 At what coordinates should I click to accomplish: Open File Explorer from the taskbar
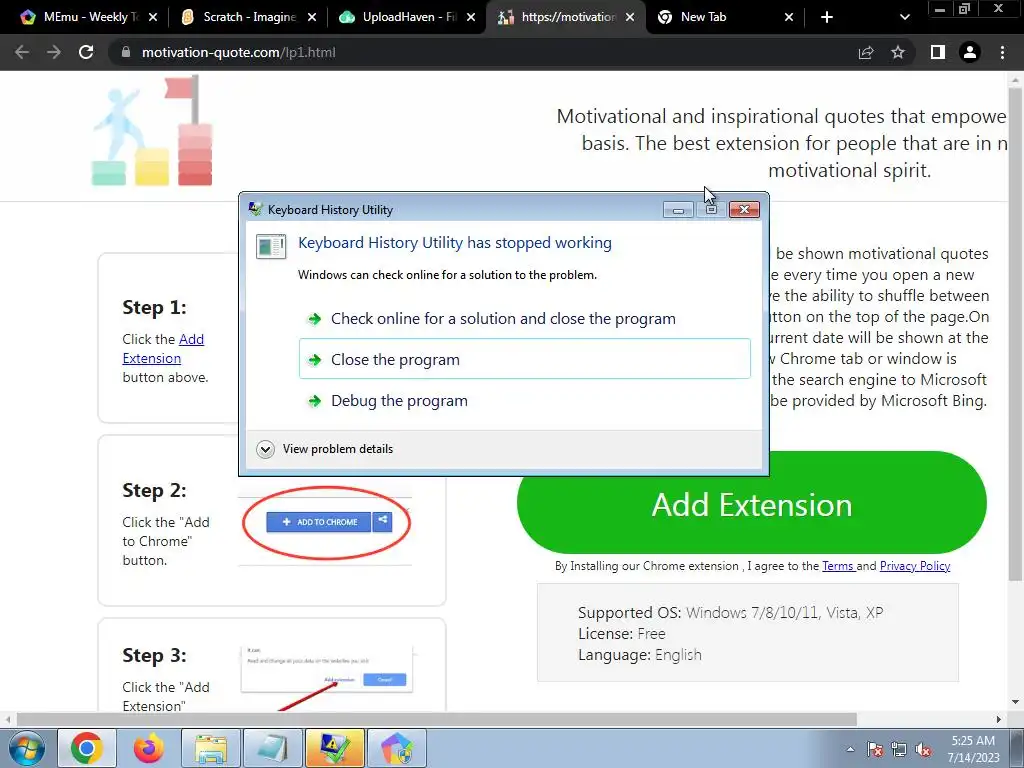210,748
